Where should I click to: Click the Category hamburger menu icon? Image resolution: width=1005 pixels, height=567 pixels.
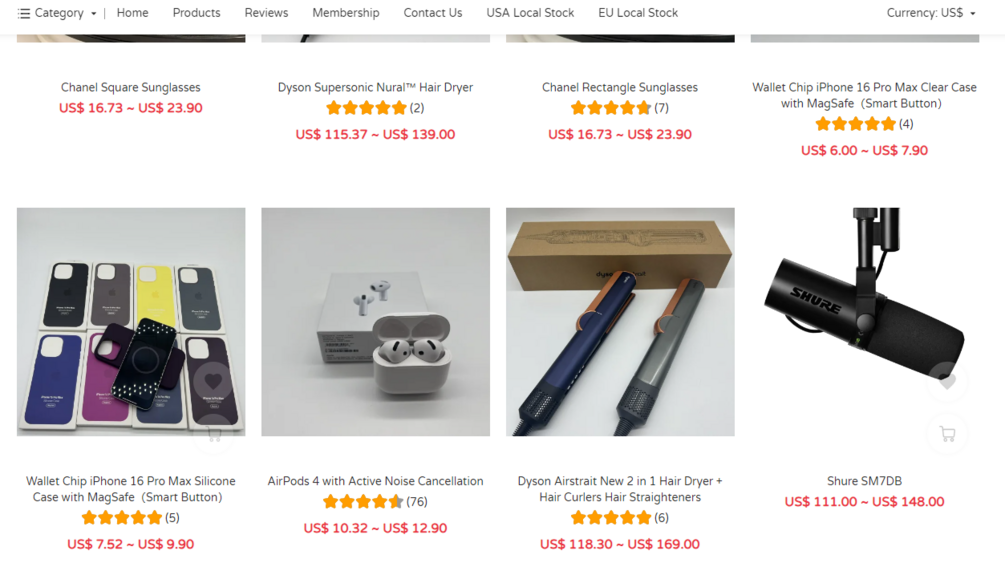click(24, 13)
